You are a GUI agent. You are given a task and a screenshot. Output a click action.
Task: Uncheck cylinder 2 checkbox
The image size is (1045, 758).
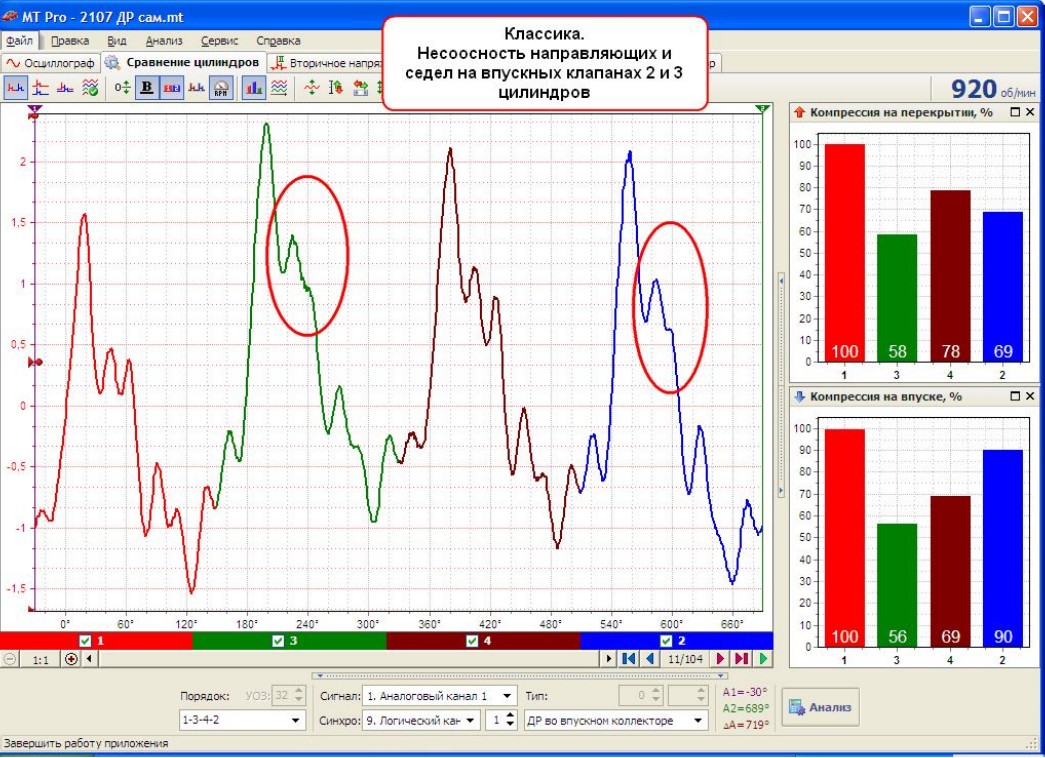point(666,641)
